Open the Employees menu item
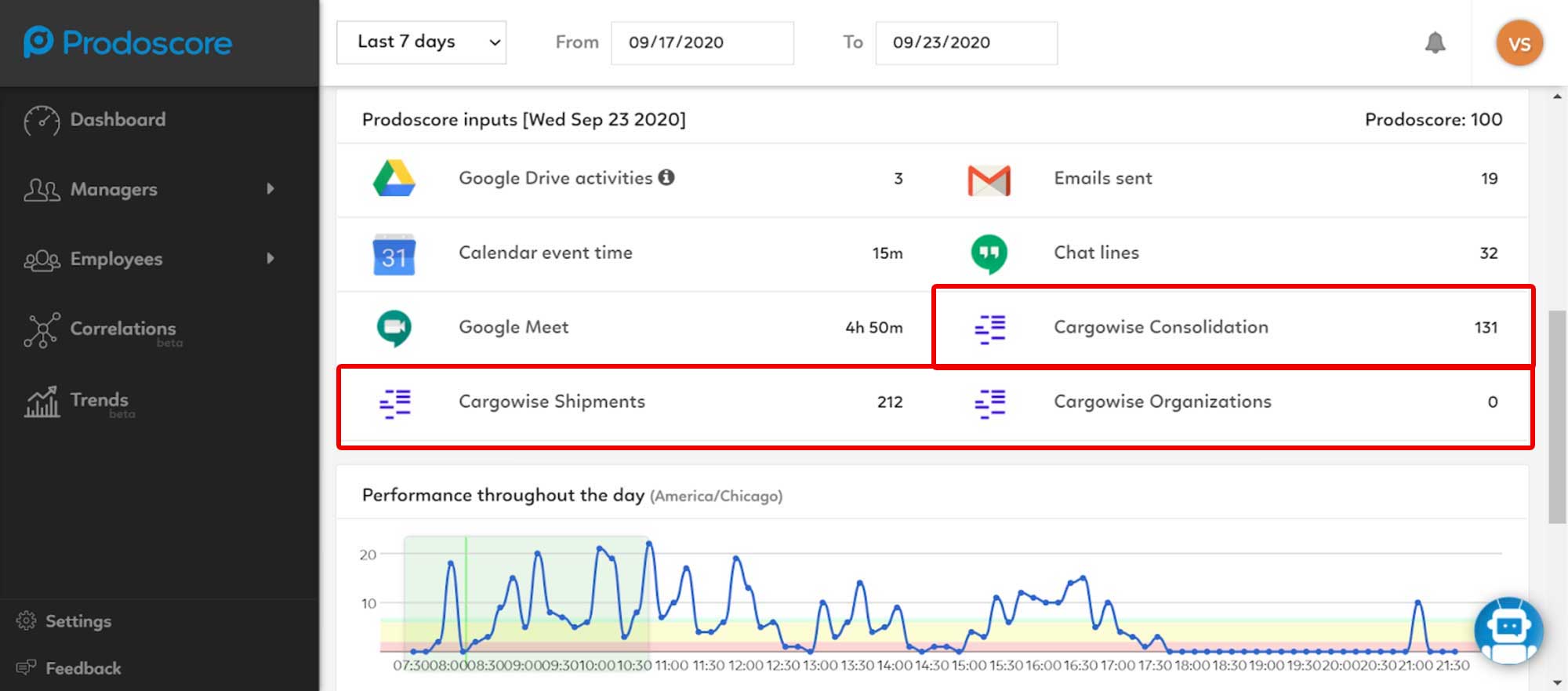The width and height of the screenshot is (1568, 691). point(116,259)
